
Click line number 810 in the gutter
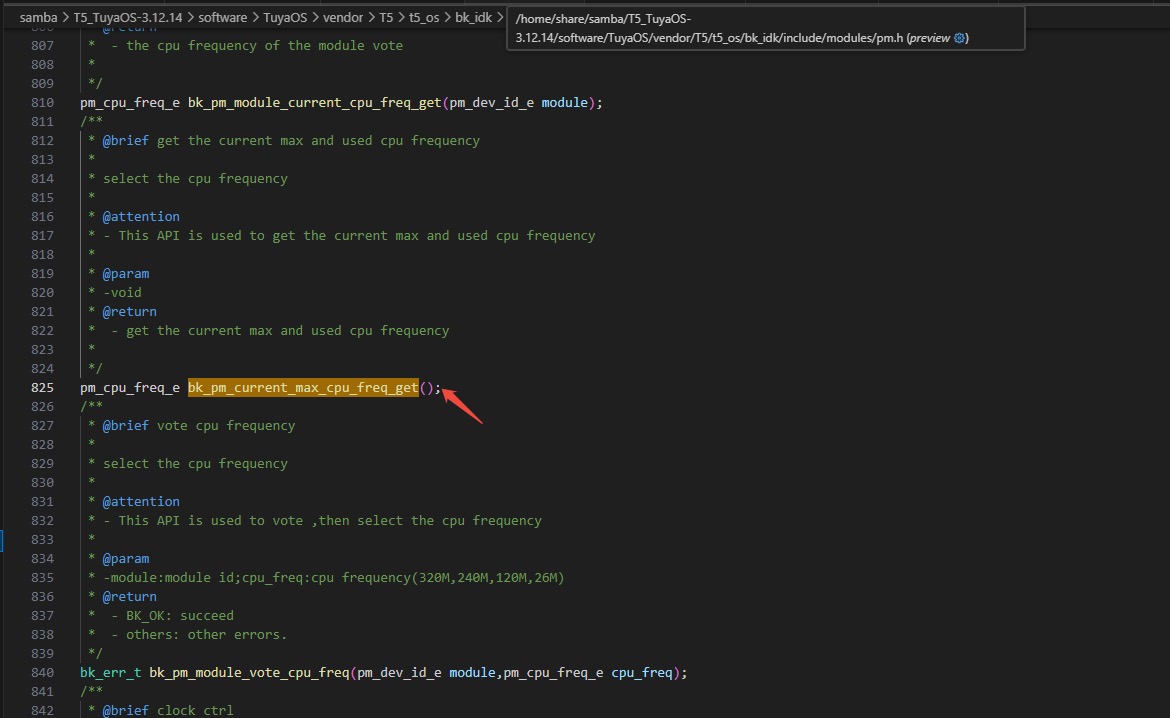pyautogui.click(x=43, y=103)
